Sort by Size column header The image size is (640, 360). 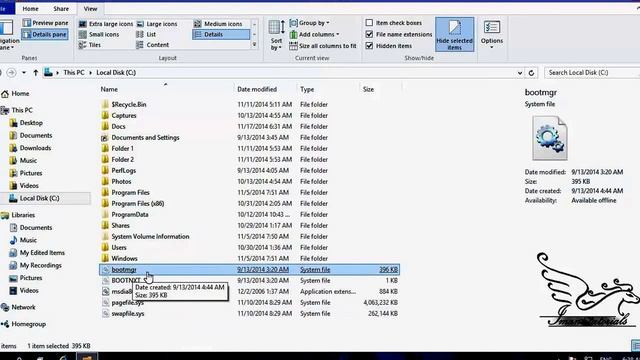[368, 89]
